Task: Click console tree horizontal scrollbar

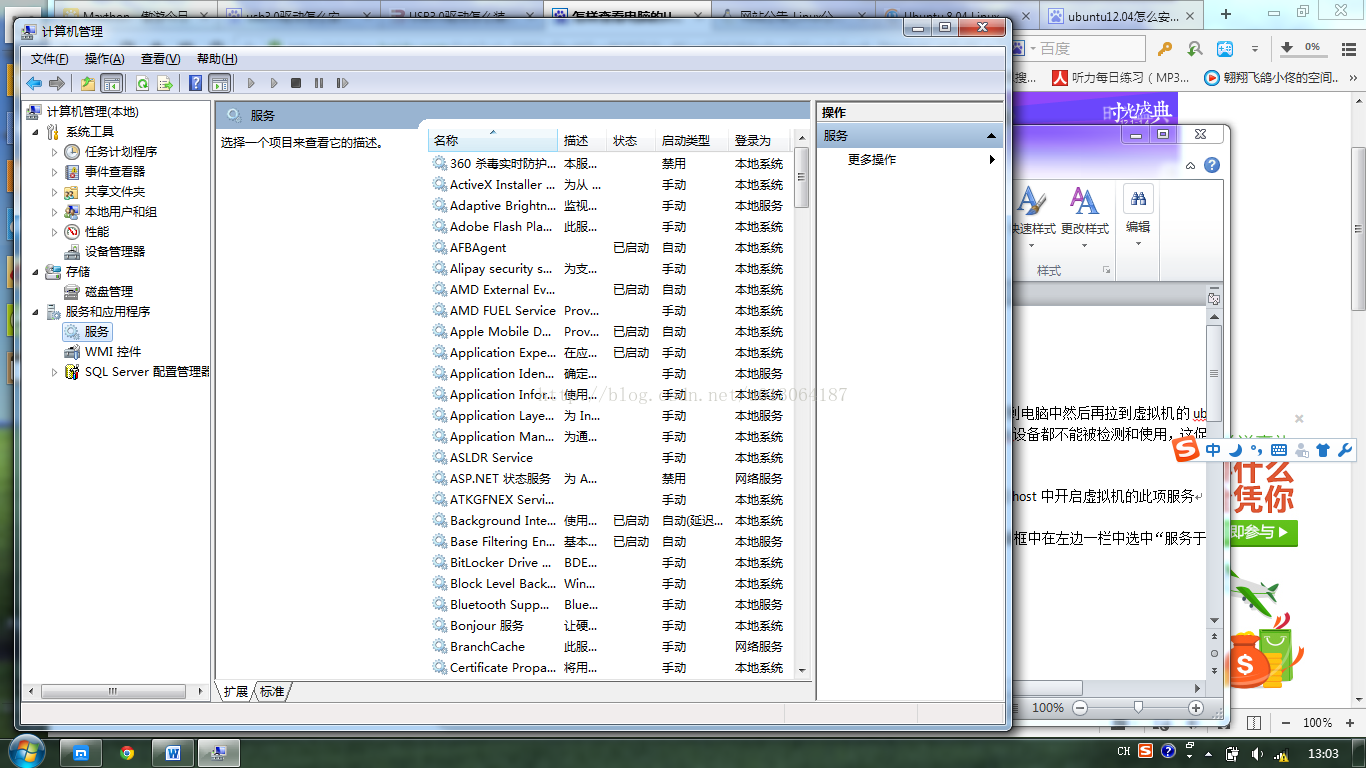Action: pos(112,691)
